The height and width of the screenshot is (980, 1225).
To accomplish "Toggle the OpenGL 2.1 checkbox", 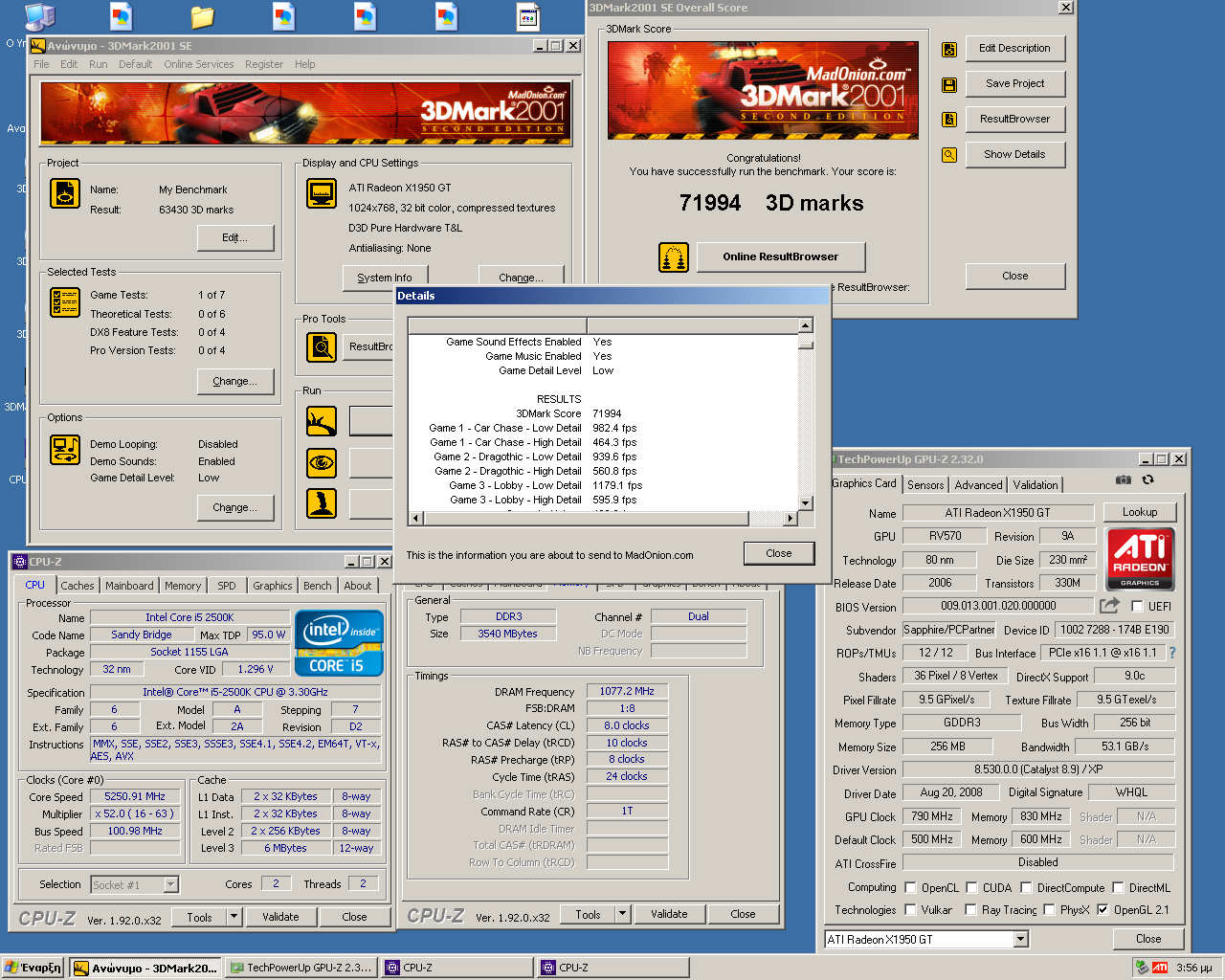I will click(x=1102, y=910).
